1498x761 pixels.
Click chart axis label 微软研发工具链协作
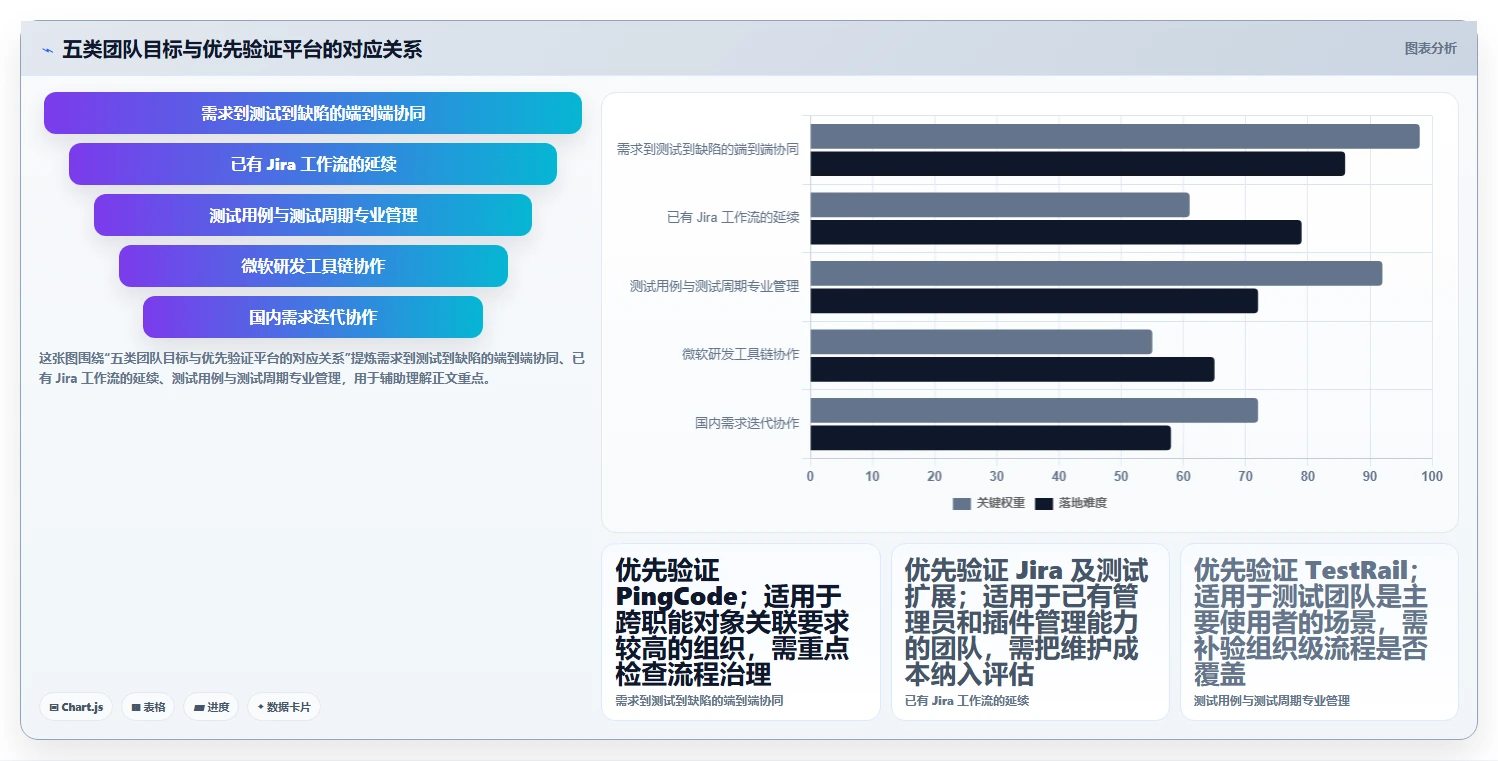pos(741,354)
